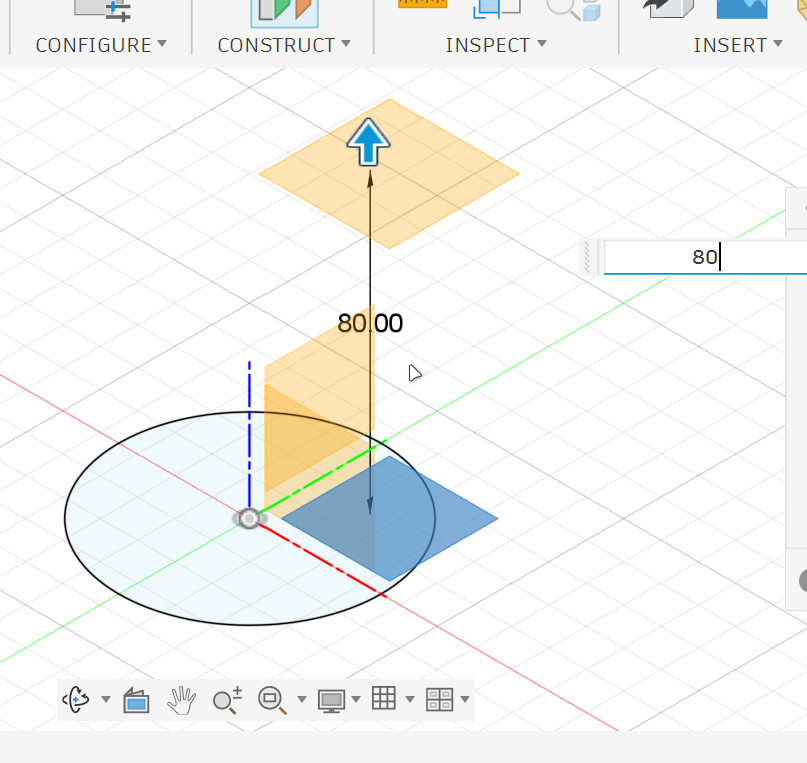Image resolution: width=807 pixels, height=763 pixels.
Task: Click the Offset Plane construct icon
Action: (x=284, y=11)
